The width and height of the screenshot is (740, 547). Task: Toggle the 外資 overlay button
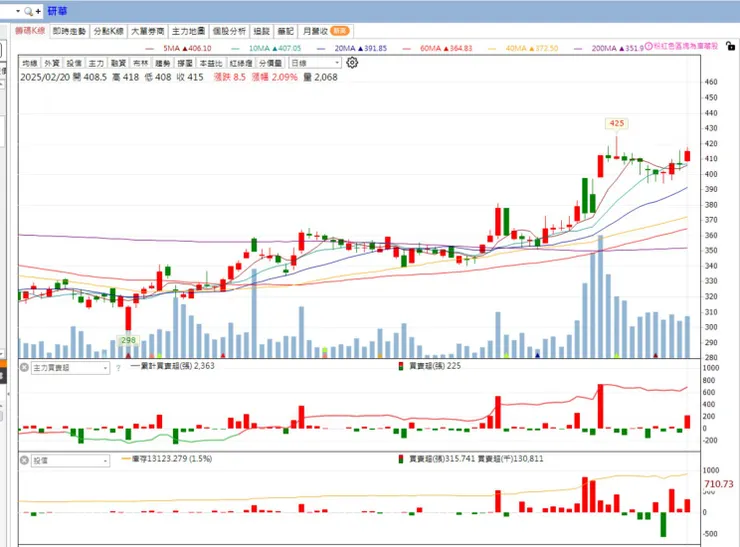pos(52,63)
